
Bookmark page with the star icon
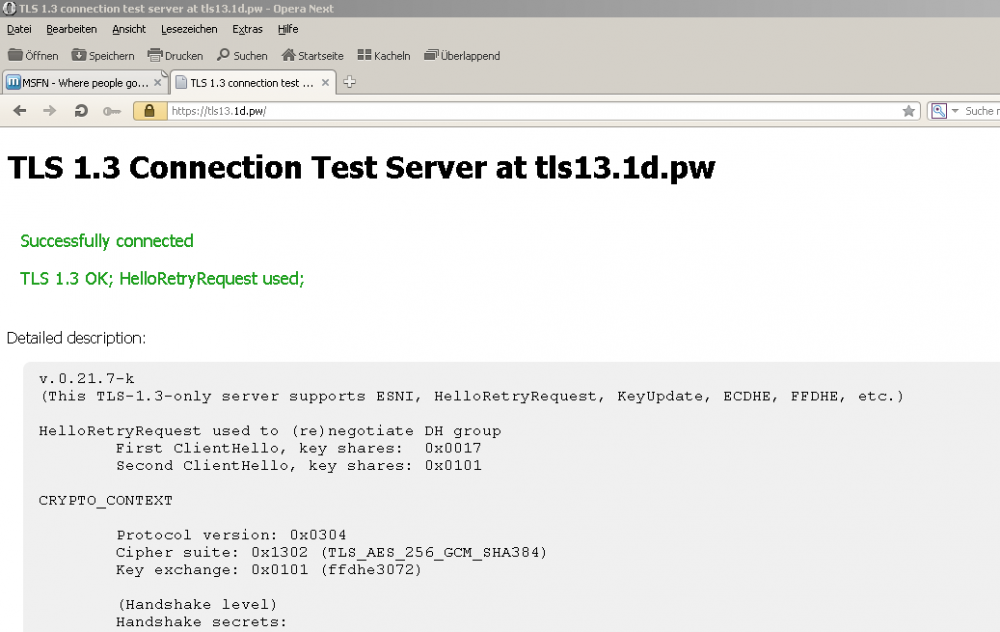(908, 111)
